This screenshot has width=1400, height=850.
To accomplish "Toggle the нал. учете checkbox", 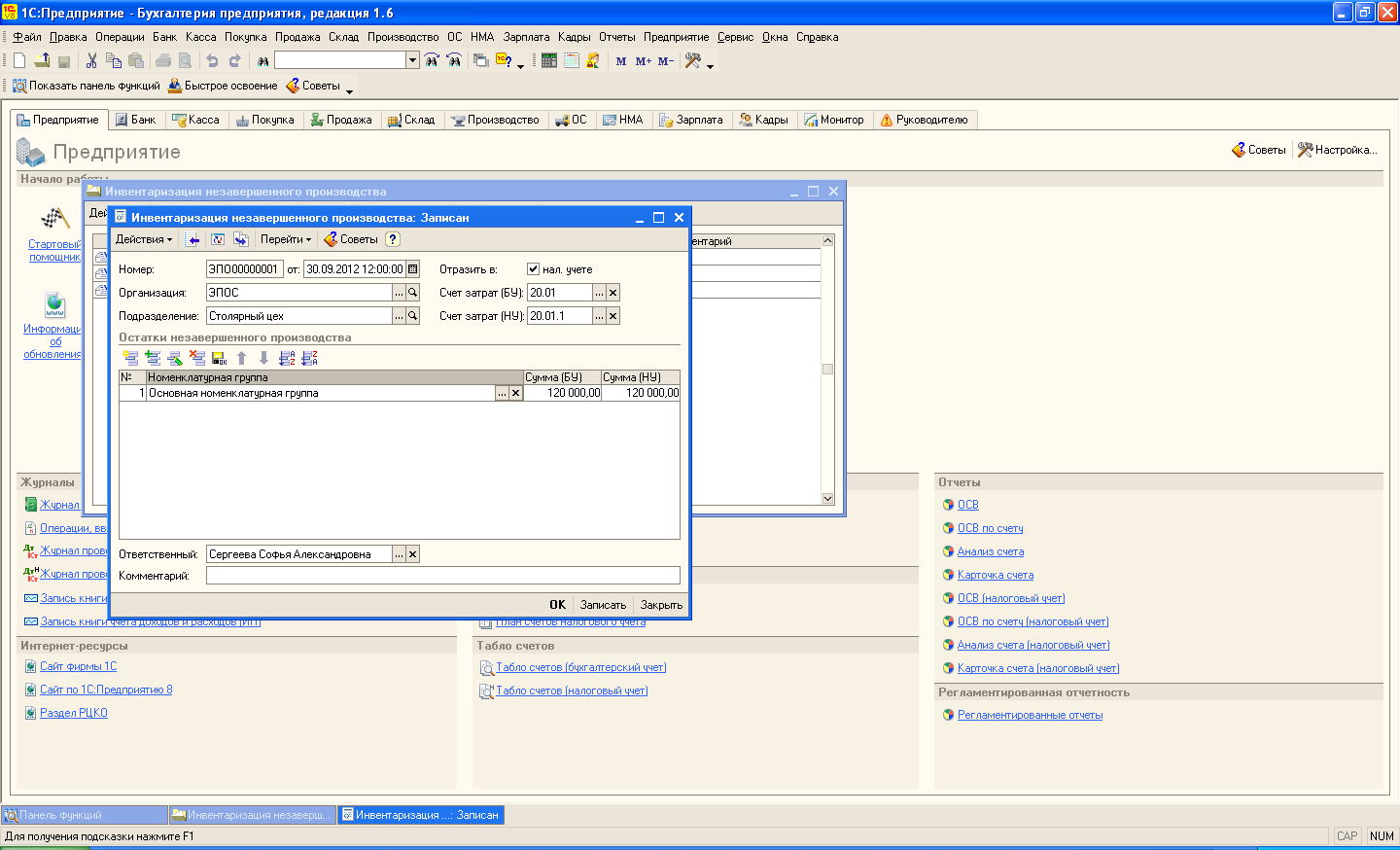I will coord(533,269).
